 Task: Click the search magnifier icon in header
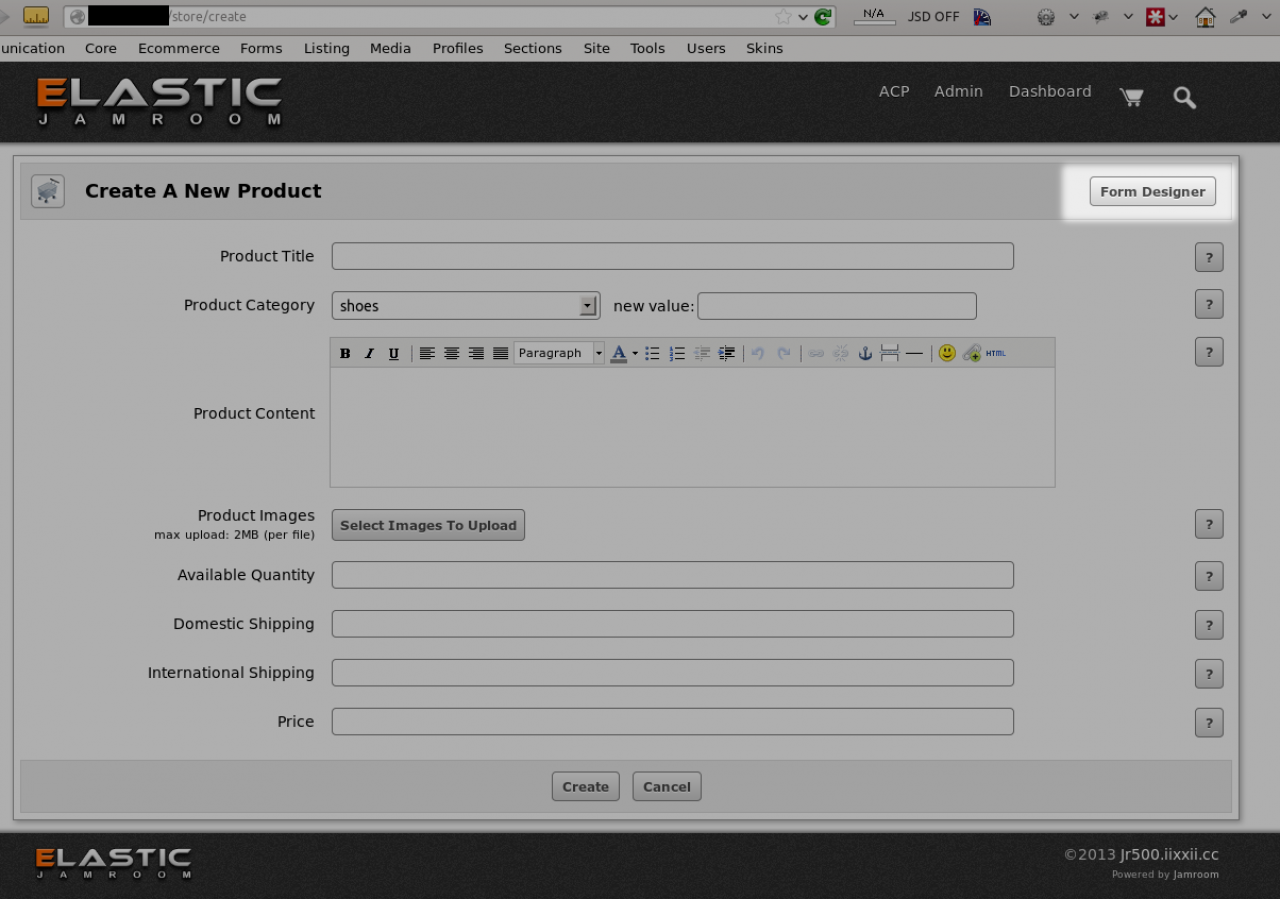click(1184, 97)
